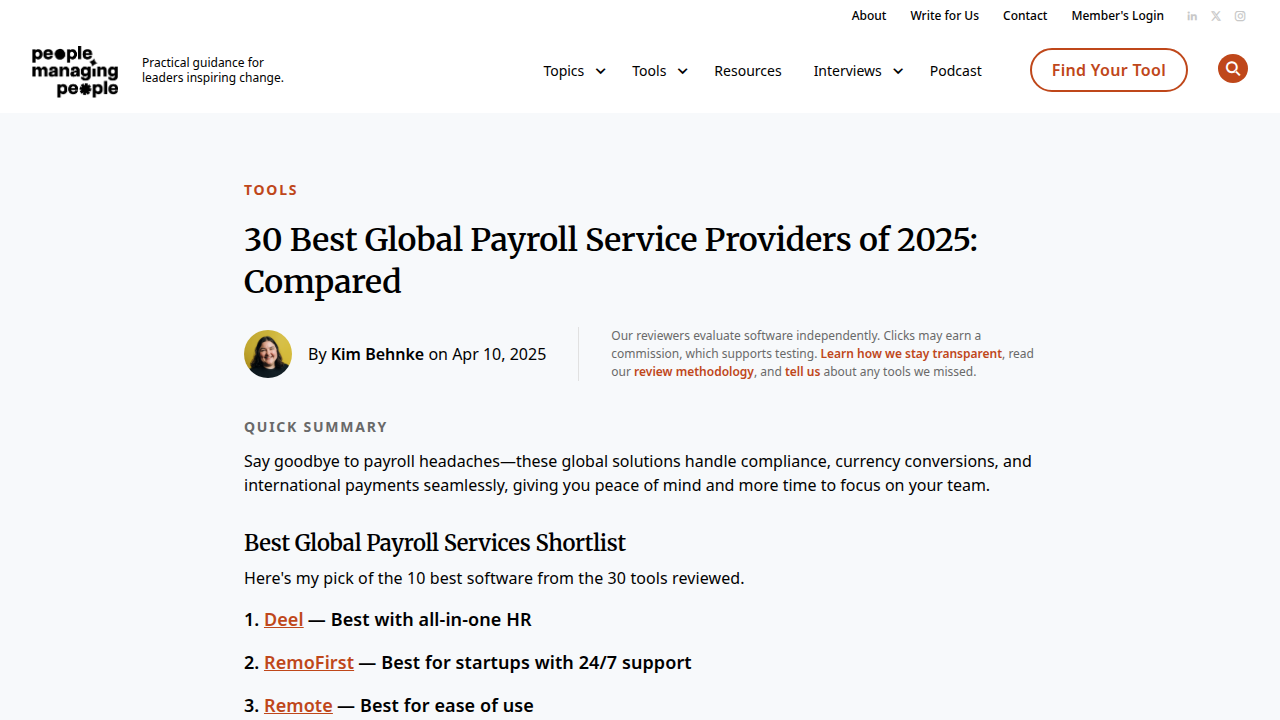Click the 'on Apr 10, 2025' date
The image size is (1280, 720).
pyautogui.click(x=487, y=354)
